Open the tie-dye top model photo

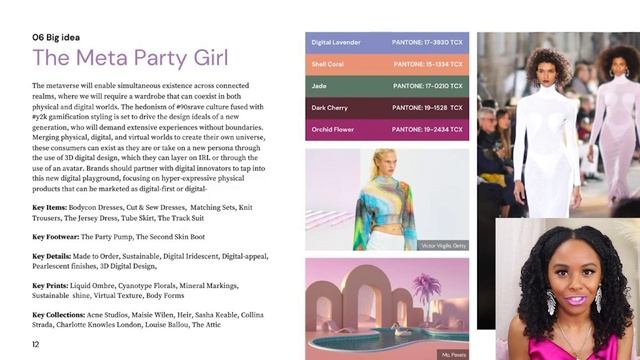(387, 200)
